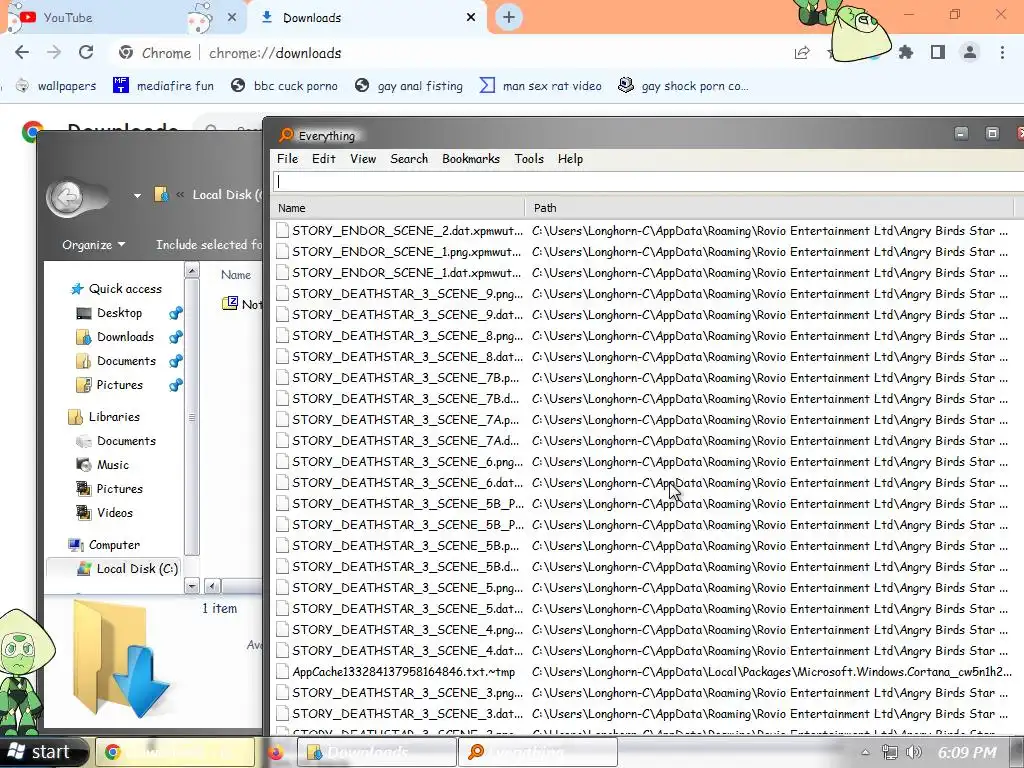Switch to Everything via taskbar button

tap(537, 752)
